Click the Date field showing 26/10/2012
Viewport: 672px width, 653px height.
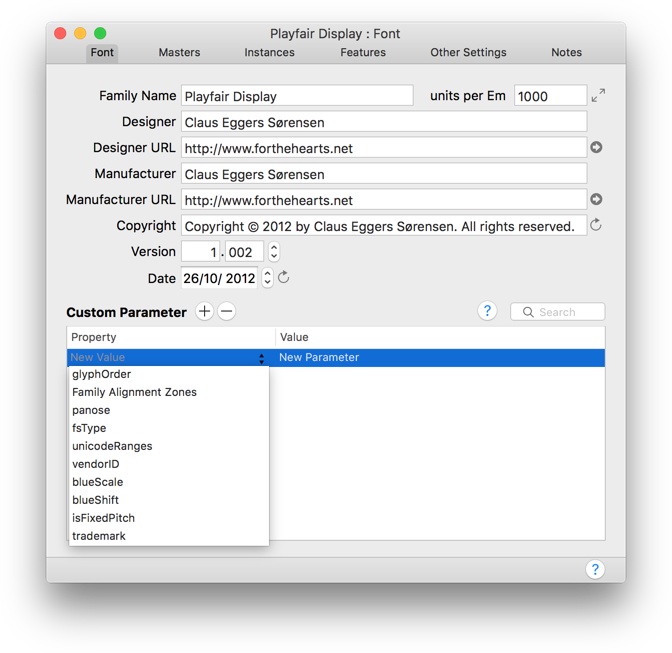219,278
